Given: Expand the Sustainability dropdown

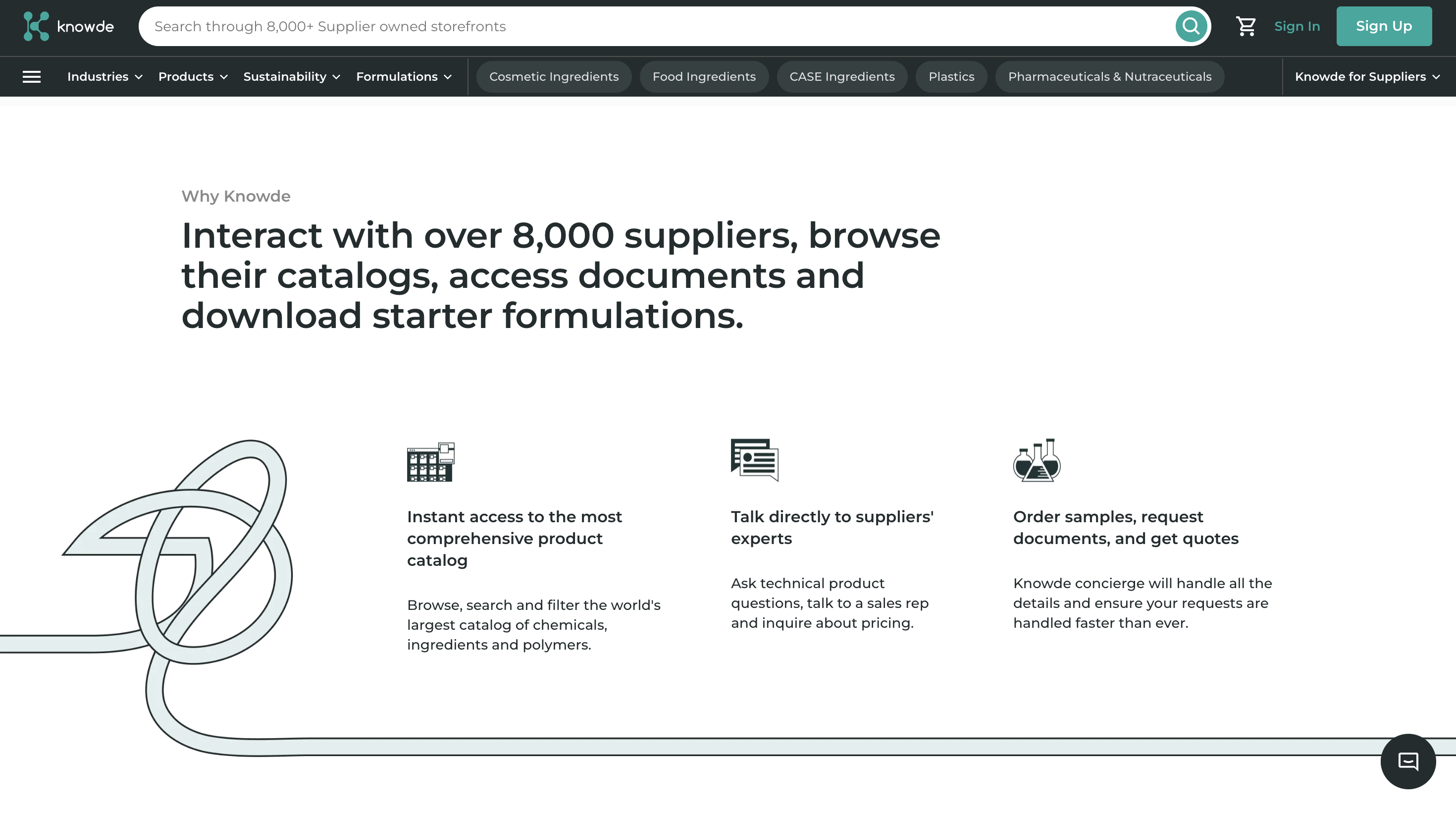Looking at the screenshot, I should coord(292,77).
